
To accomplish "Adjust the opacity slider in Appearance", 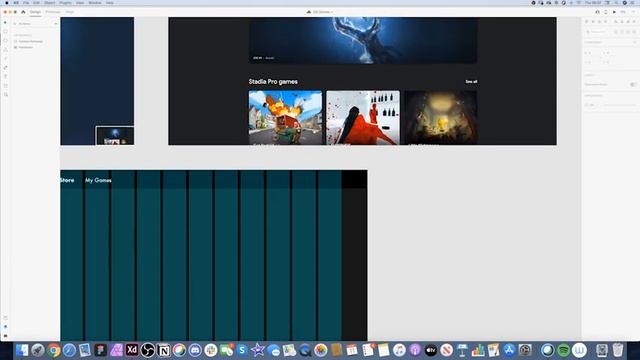I will 620,105.
